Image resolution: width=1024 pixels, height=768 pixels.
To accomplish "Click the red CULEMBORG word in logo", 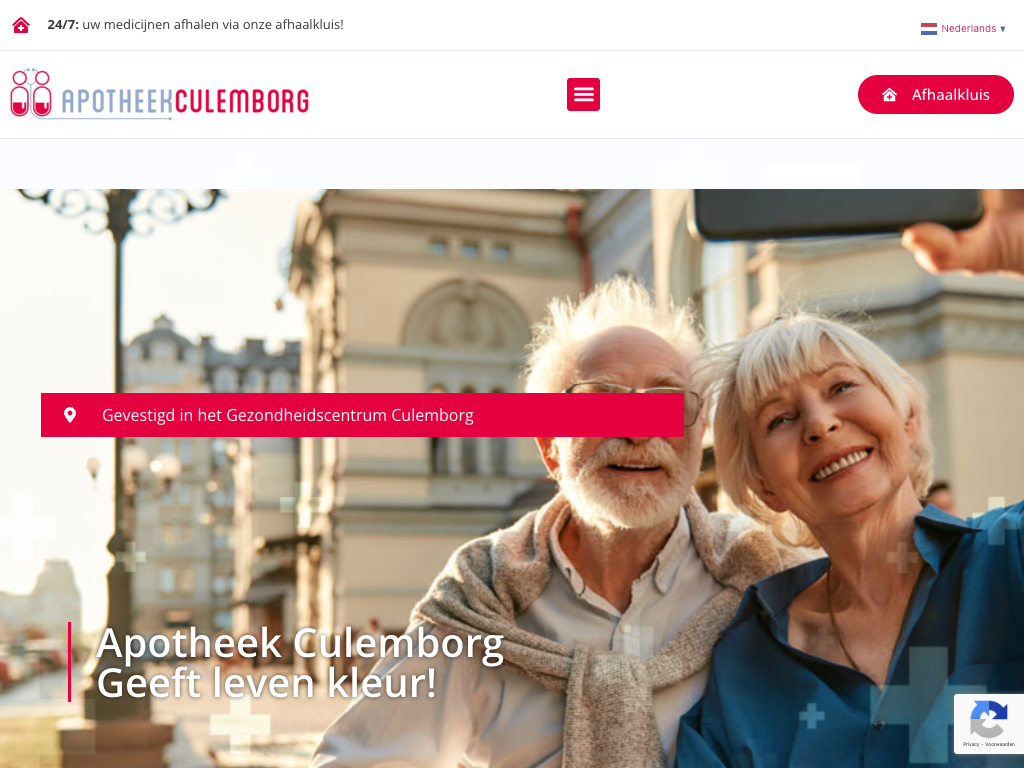I will point(242,101).
